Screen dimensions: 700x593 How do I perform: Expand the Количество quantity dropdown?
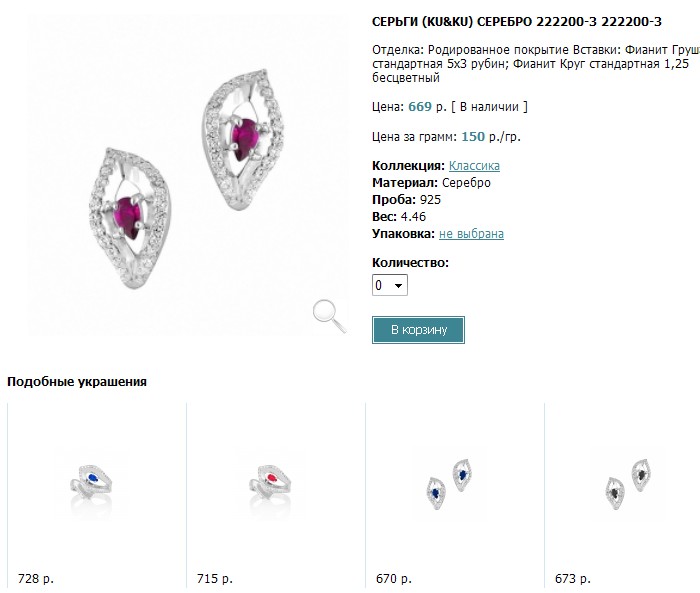pyautogui.click(x=390, y=285)
